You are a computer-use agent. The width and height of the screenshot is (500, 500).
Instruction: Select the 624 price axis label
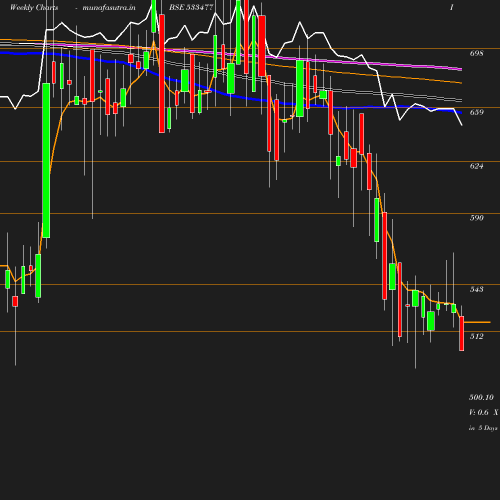coord(476,166)
